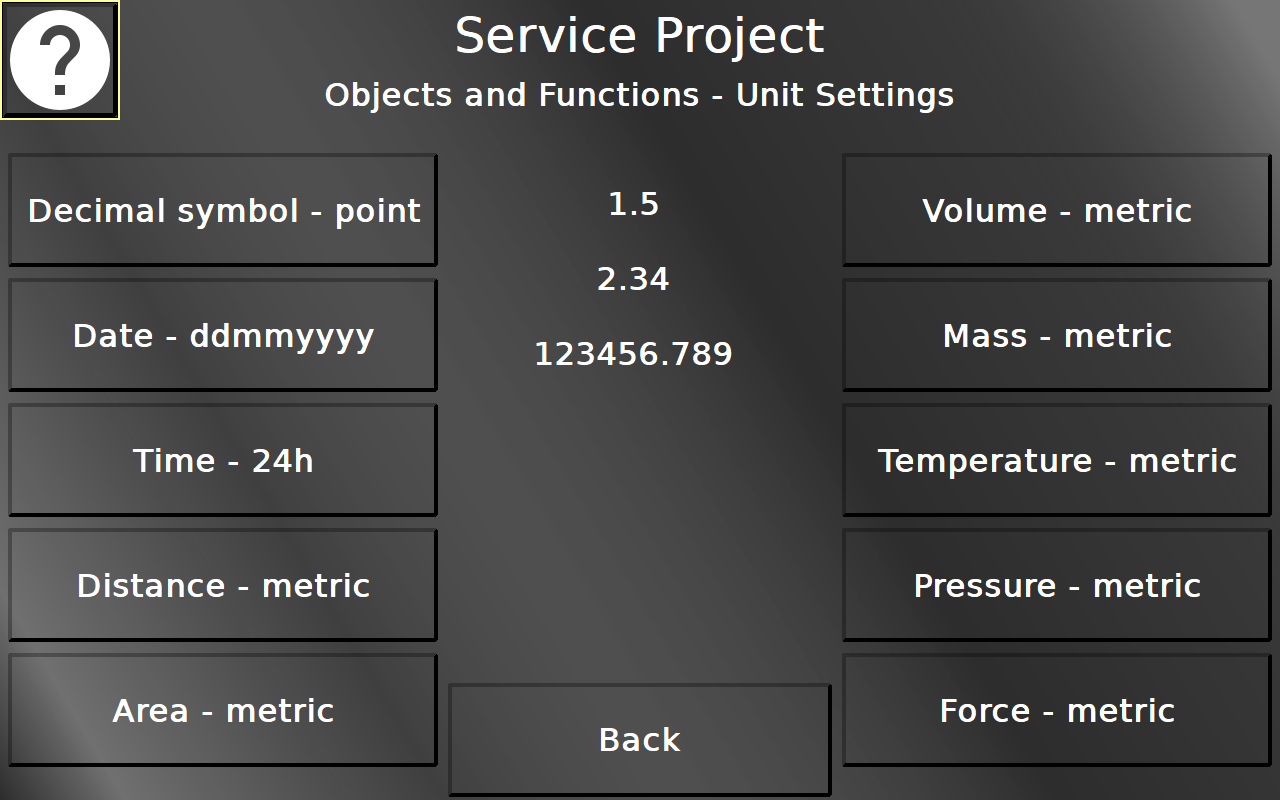Click the '24h' text on Time button
This screenshot has width=1280, height=800.
point(282,460)
